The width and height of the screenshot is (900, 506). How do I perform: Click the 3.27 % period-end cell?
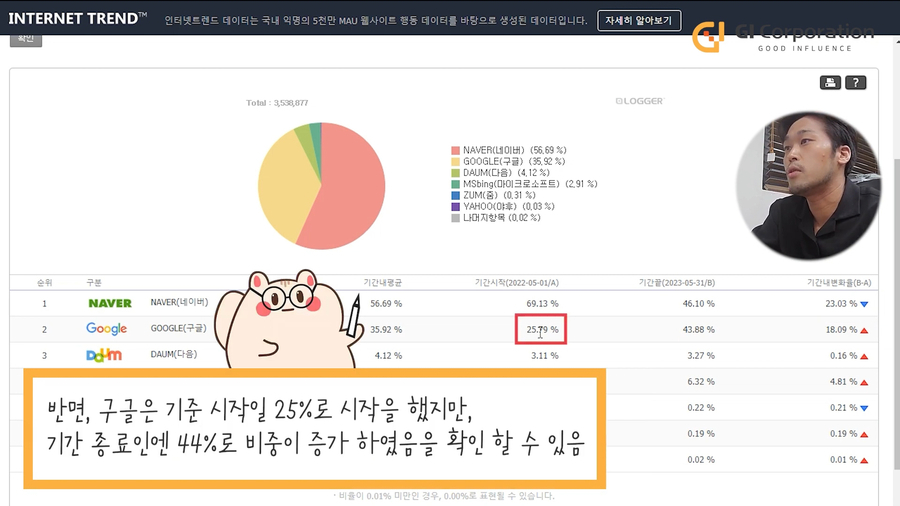(x=701, y=356)
